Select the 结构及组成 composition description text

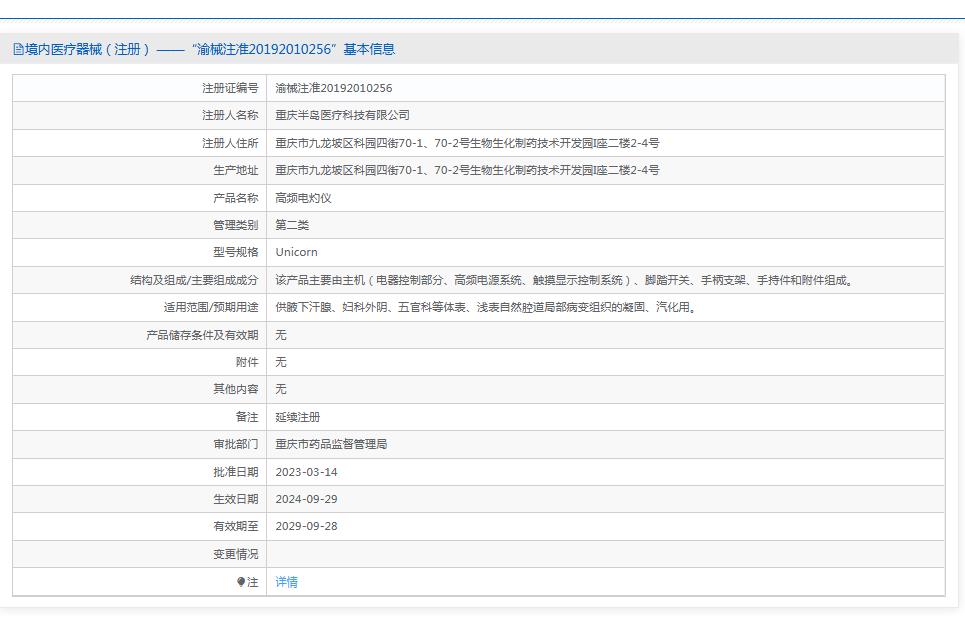pos(563,280)
